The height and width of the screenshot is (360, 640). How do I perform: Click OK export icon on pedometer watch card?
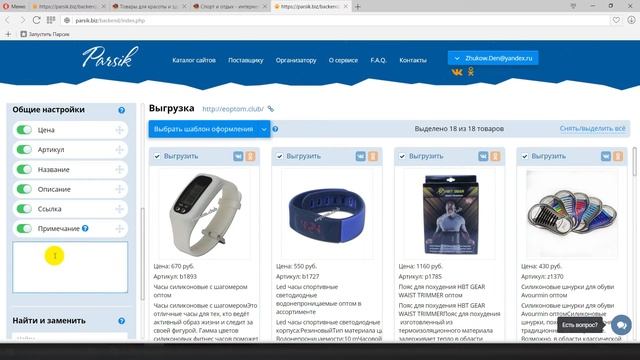point(250,156)
